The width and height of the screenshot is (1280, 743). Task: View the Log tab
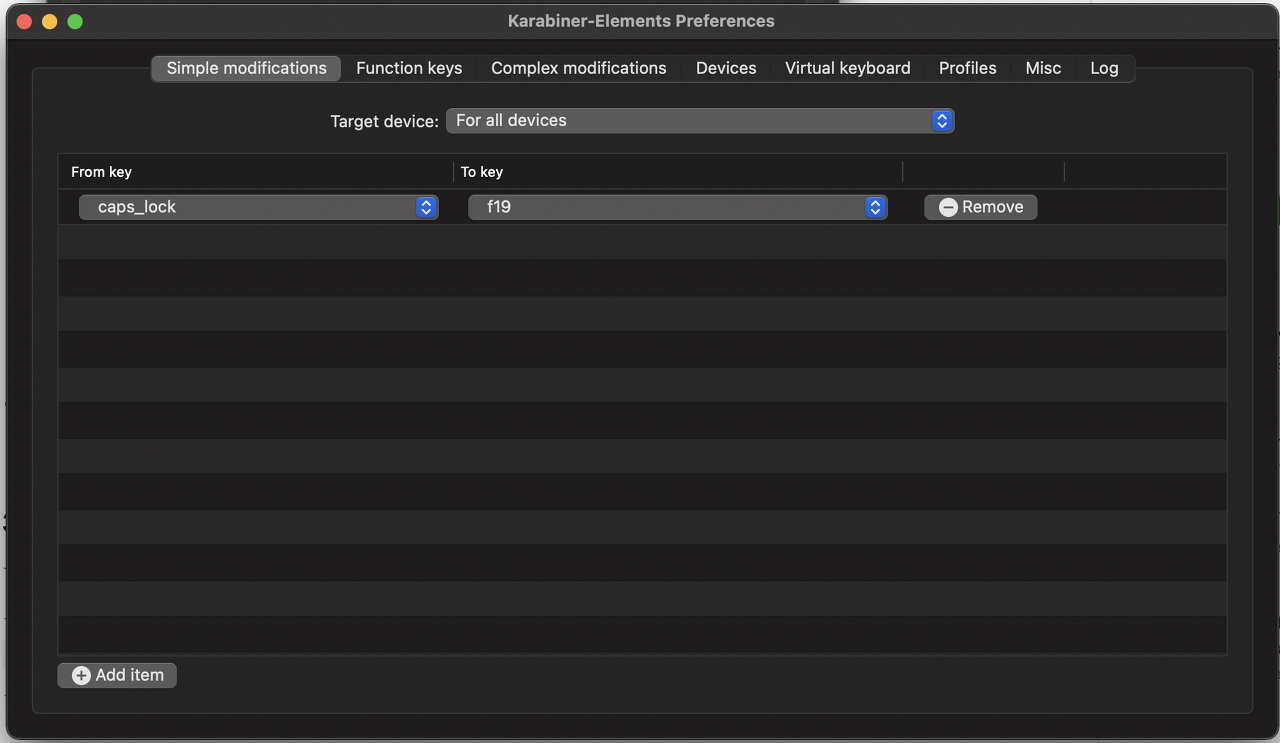[1104, 68]
